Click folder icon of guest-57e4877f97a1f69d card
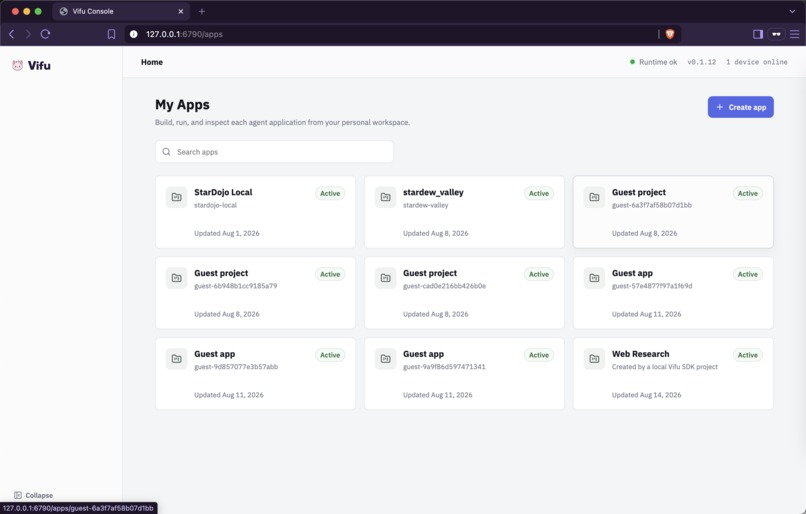806x514 pixels. [594, 278]
